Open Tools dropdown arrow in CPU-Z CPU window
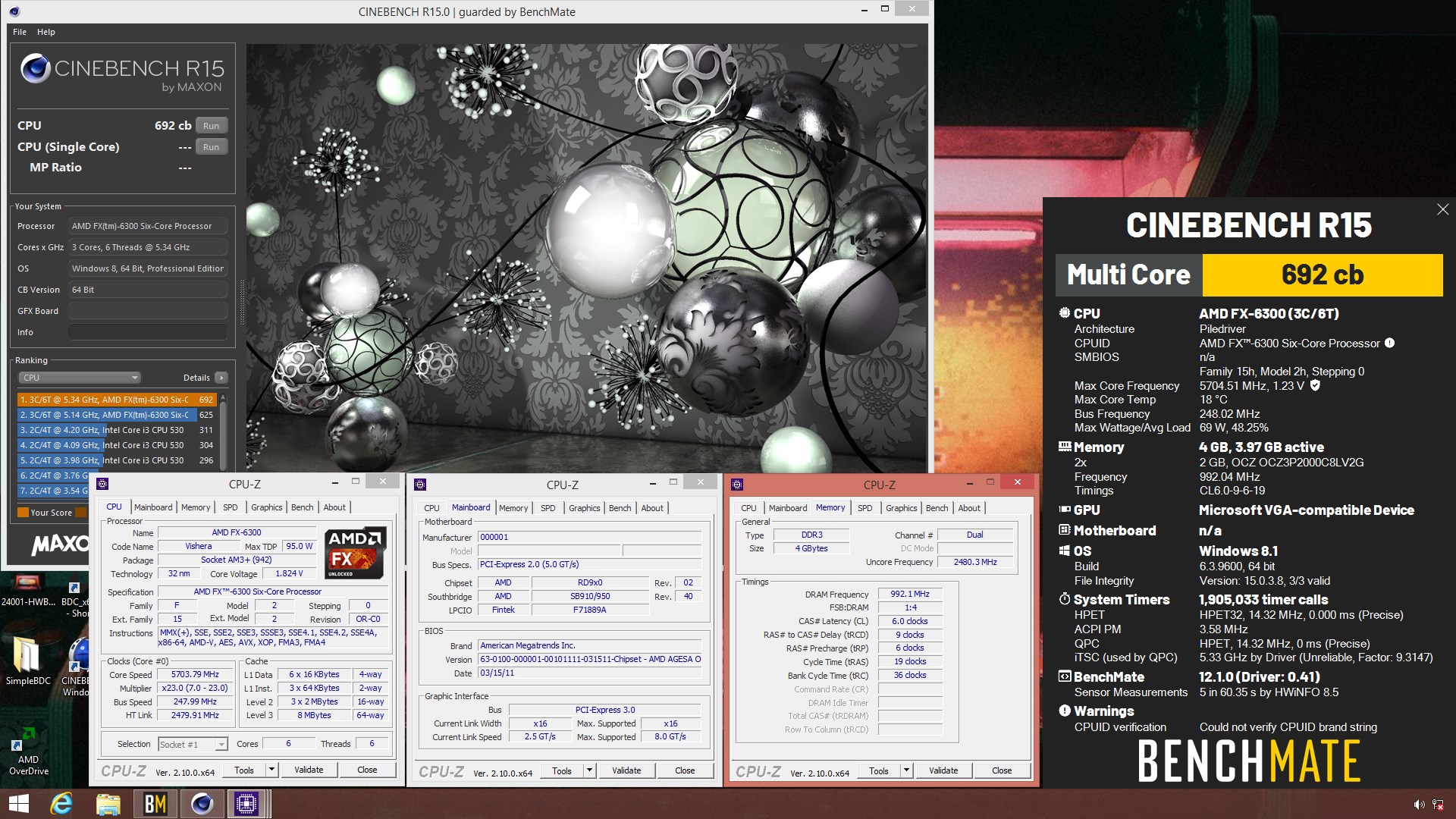The height and width of the screenshot is (819, 1456). click(x=271, y=770)
